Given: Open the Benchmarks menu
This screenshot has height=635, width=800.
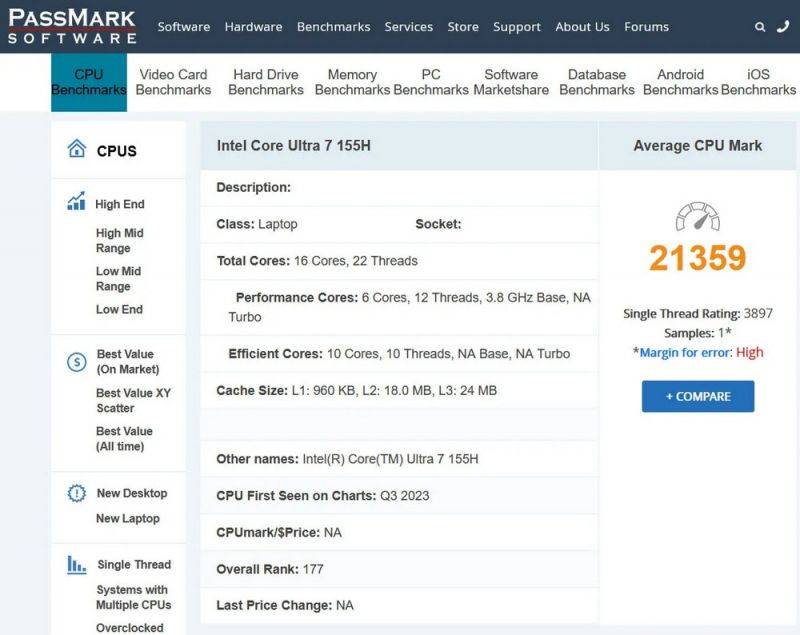Looking at the screenshot, I should [334, 27].
